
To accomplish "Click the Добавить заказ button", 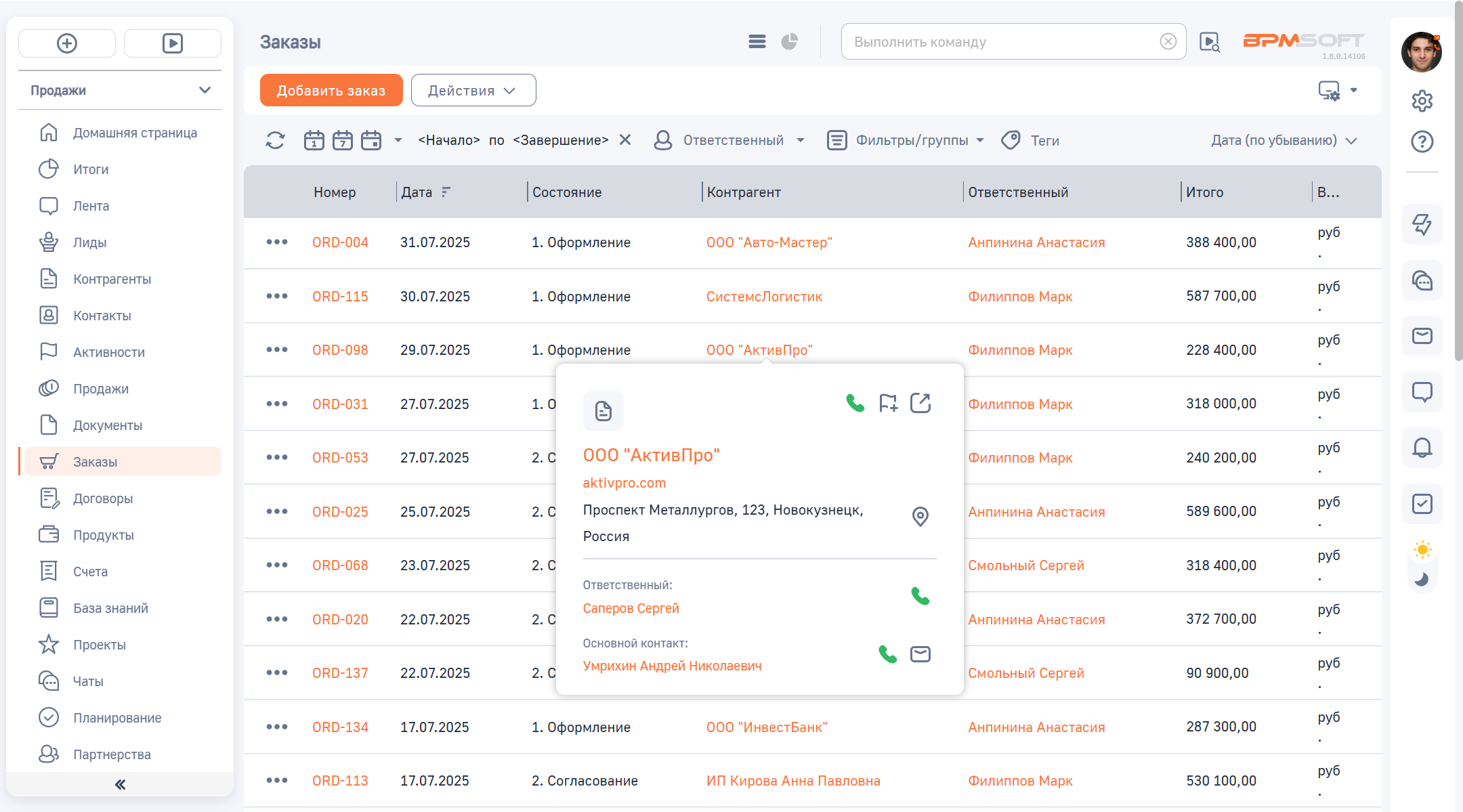I will coord(331,90).
